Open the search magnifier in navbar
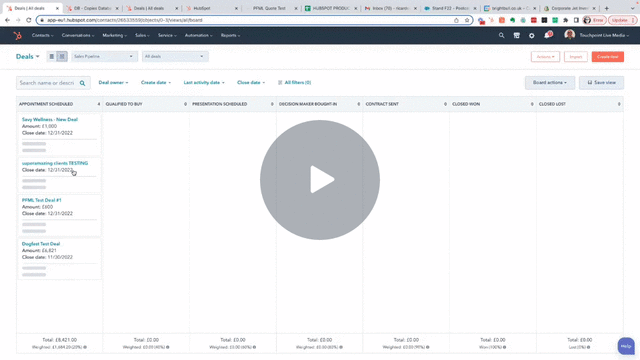Image resolution: width=640 pixels, height=360 pixels. pos(501,36)
